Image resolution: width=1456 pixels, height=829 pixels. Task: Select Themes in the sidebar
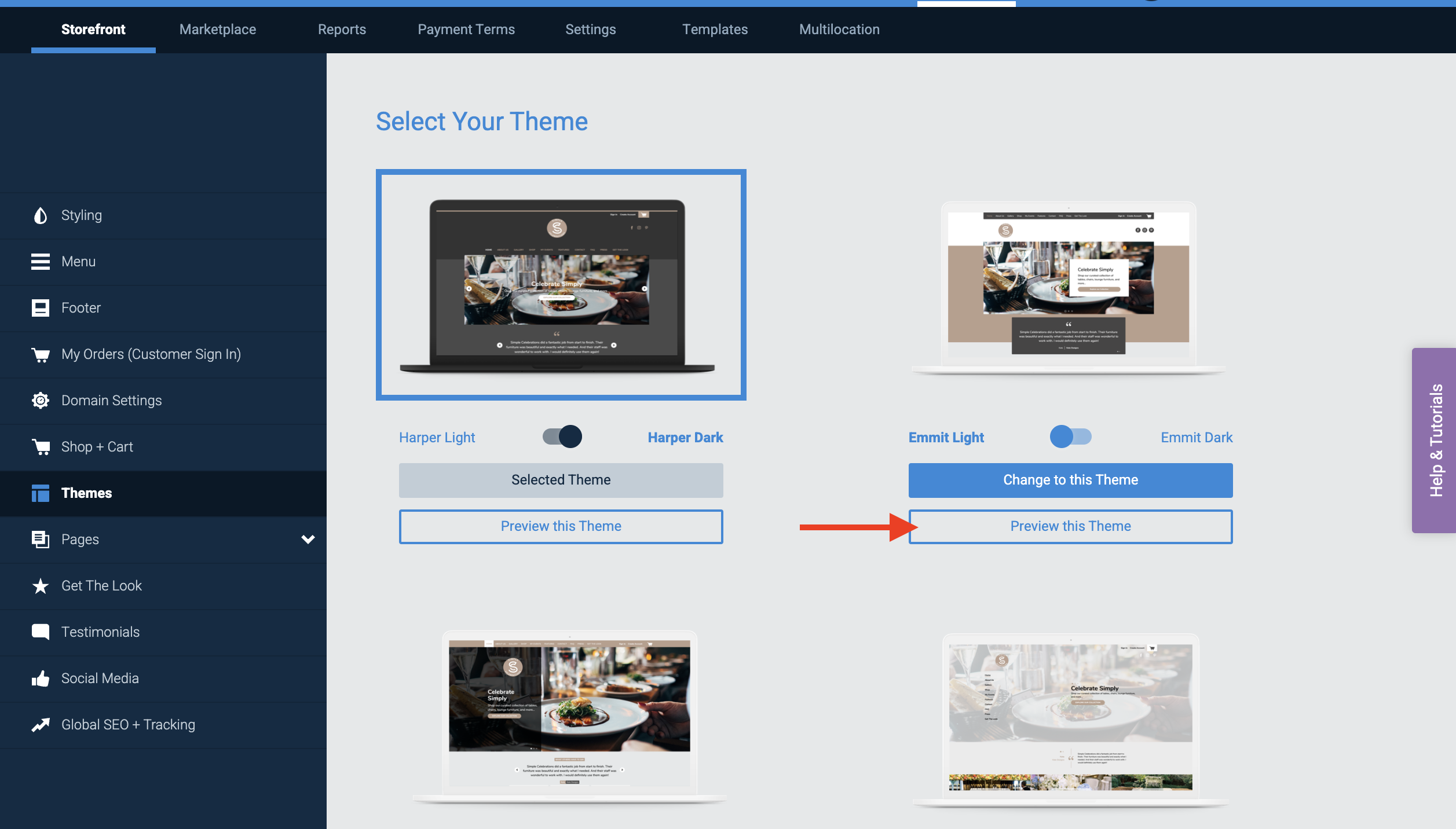point(163,493)
